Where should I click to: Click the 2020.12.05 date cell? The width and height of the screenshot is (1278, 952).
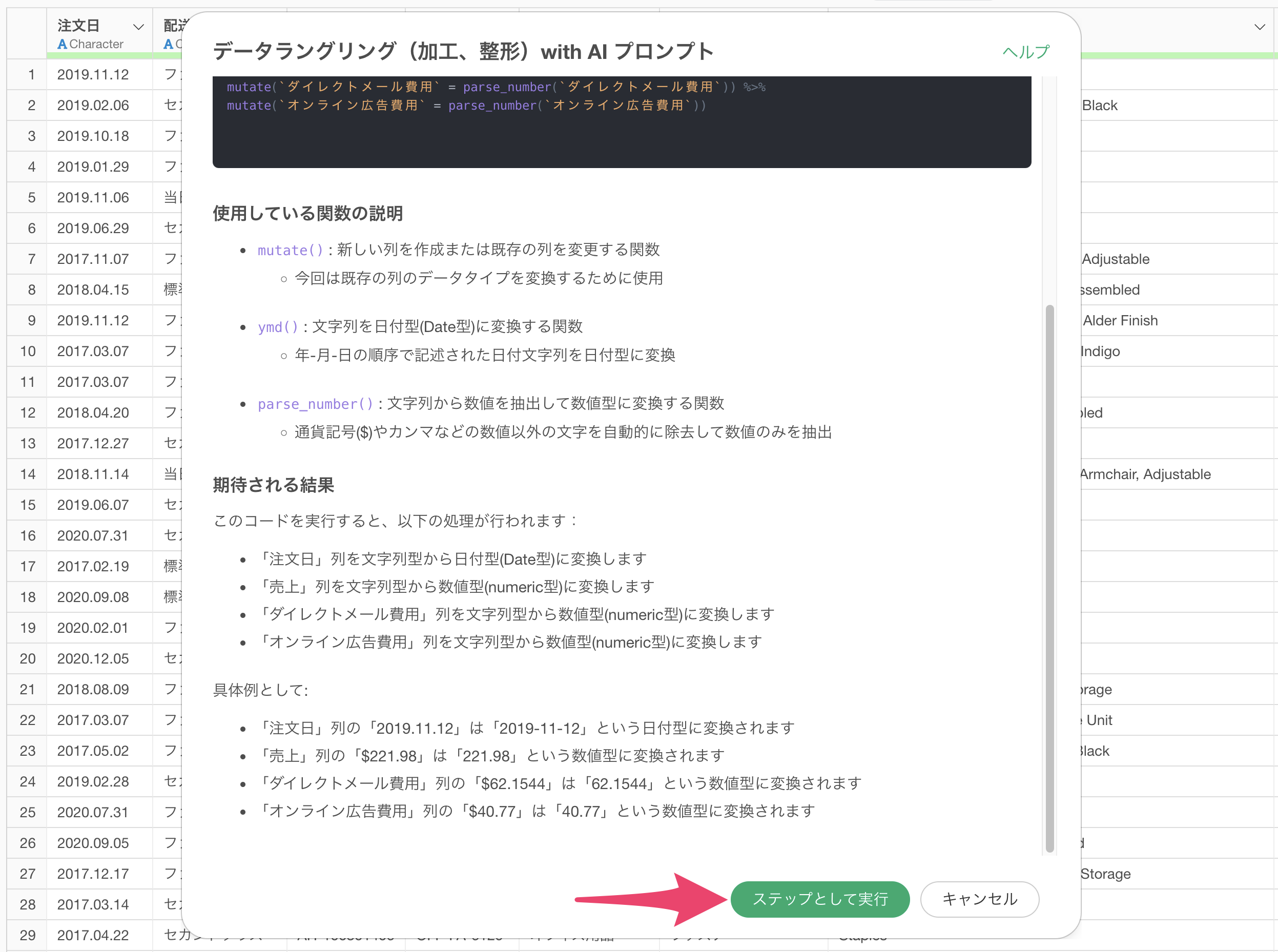tap(93, 659)
